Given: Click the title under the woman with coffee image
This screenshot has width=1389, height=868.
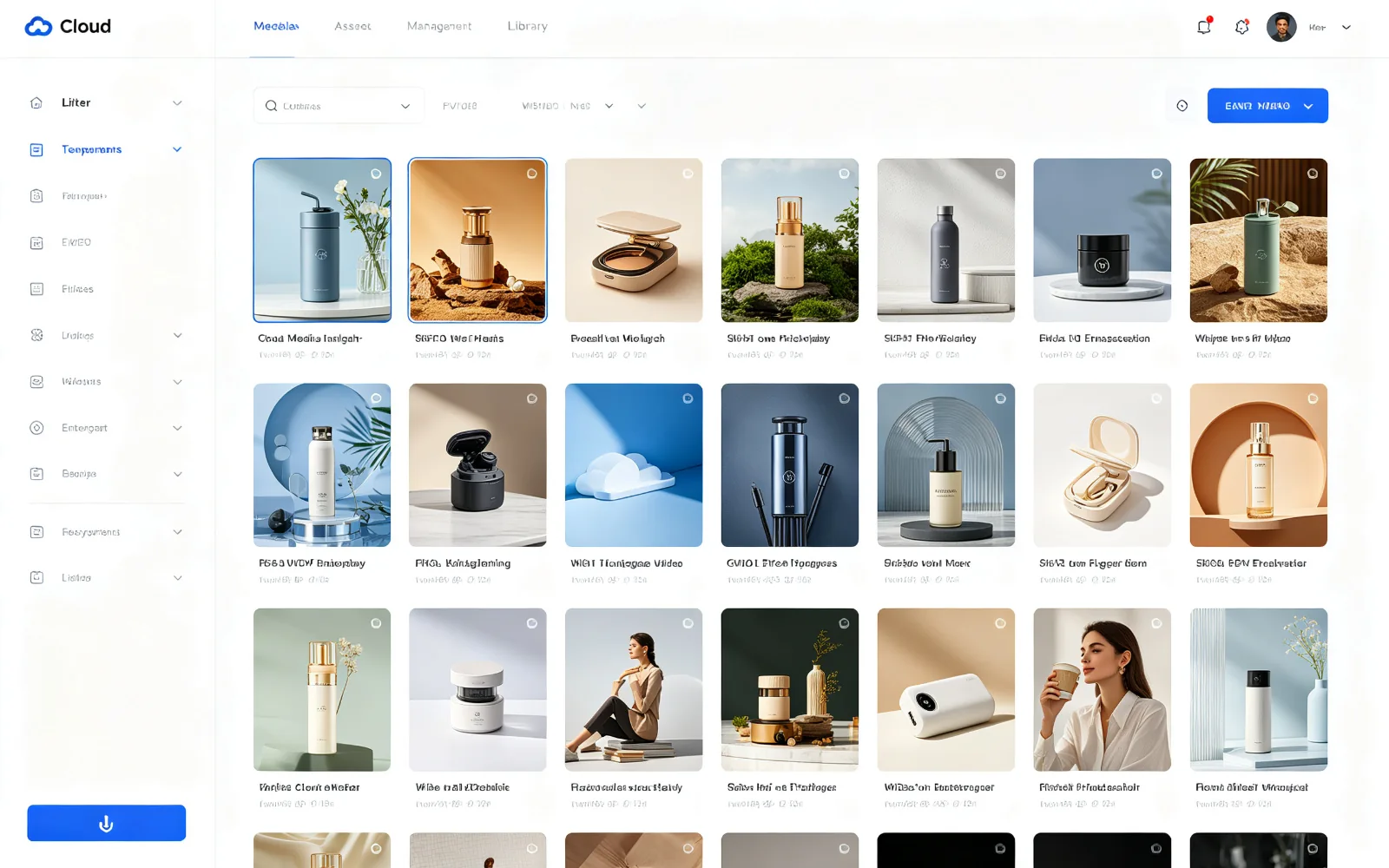Looking at the screenshot, I should 1089,787.
